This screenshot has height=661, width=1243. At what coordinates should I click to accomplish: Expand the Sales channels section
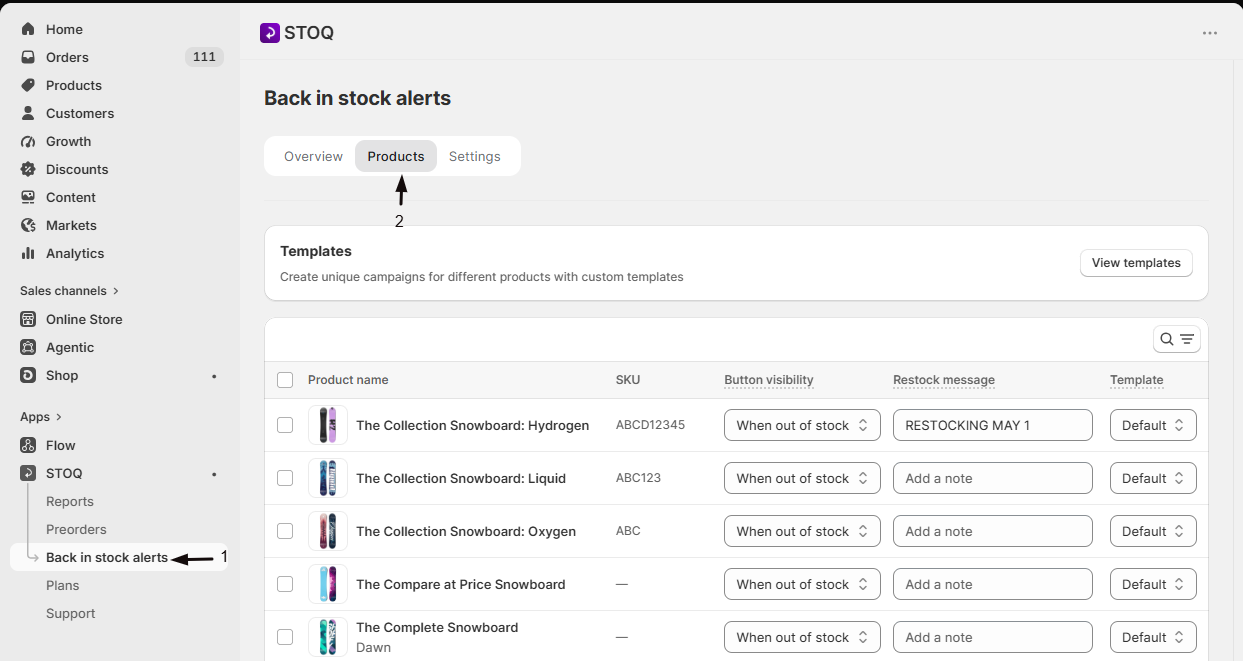point(69,291)
